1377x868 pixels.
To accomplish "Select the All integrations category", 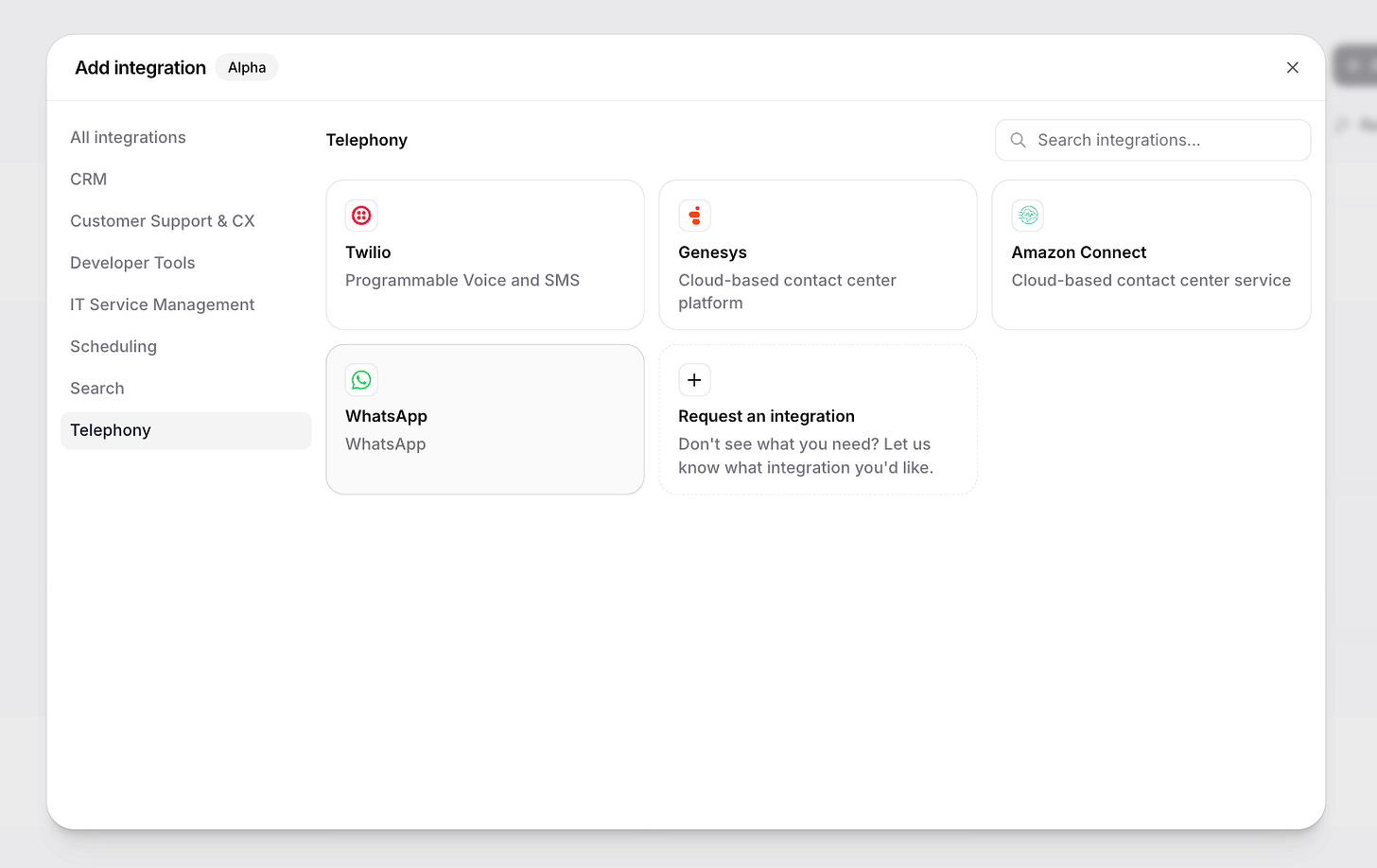I will (186, 138).
